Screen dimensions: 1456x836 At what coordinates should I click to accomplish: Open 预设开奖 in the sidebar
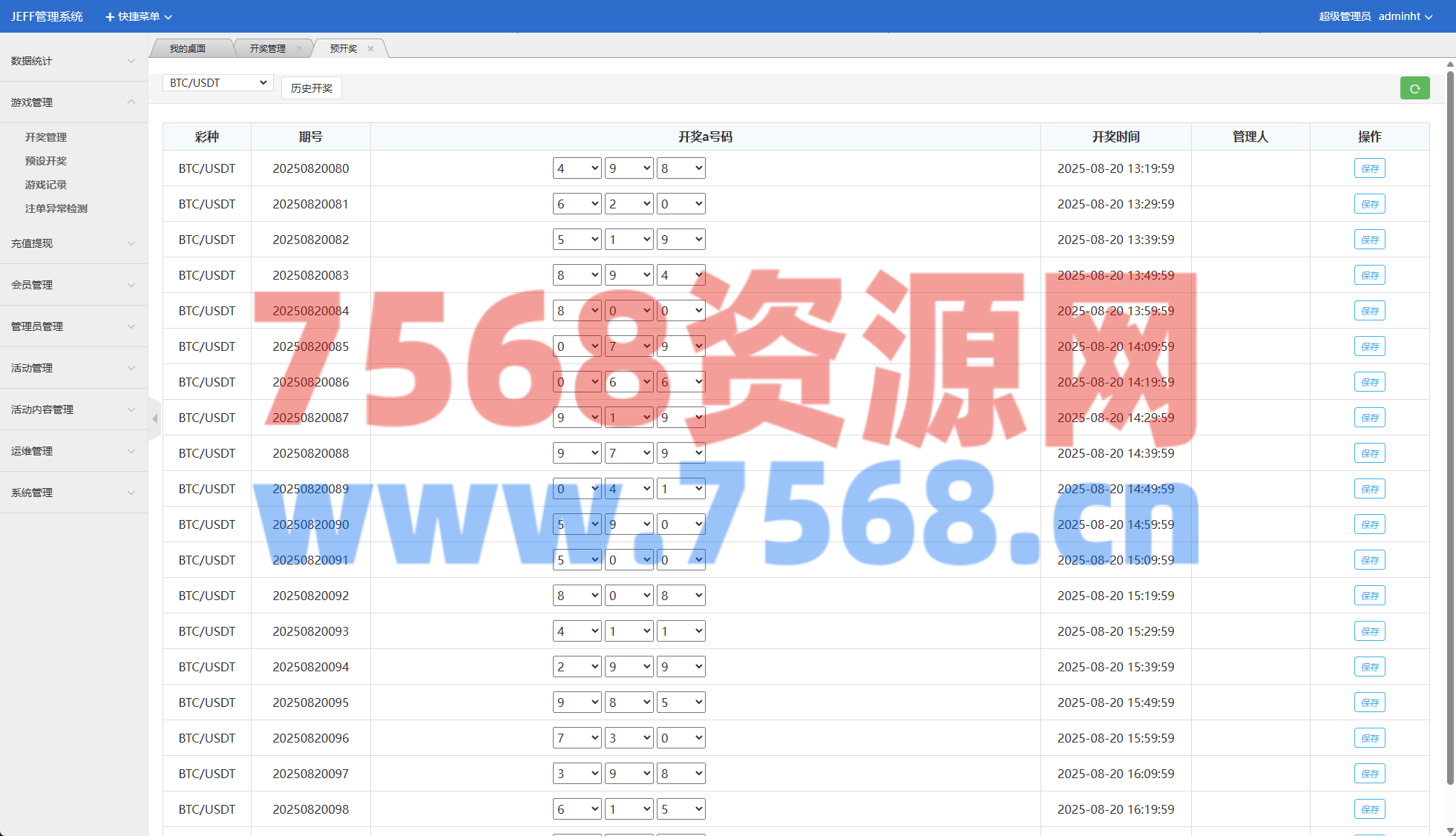tap(46, 161)
